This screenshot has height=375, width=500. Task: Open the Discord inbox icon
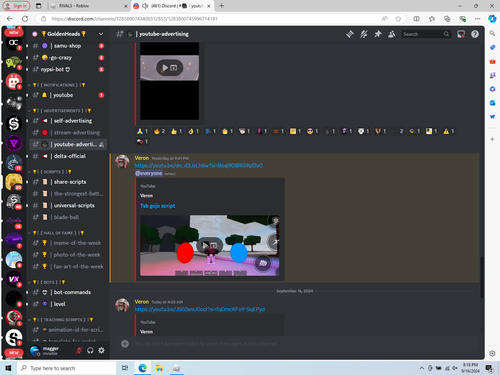(461, 34)
